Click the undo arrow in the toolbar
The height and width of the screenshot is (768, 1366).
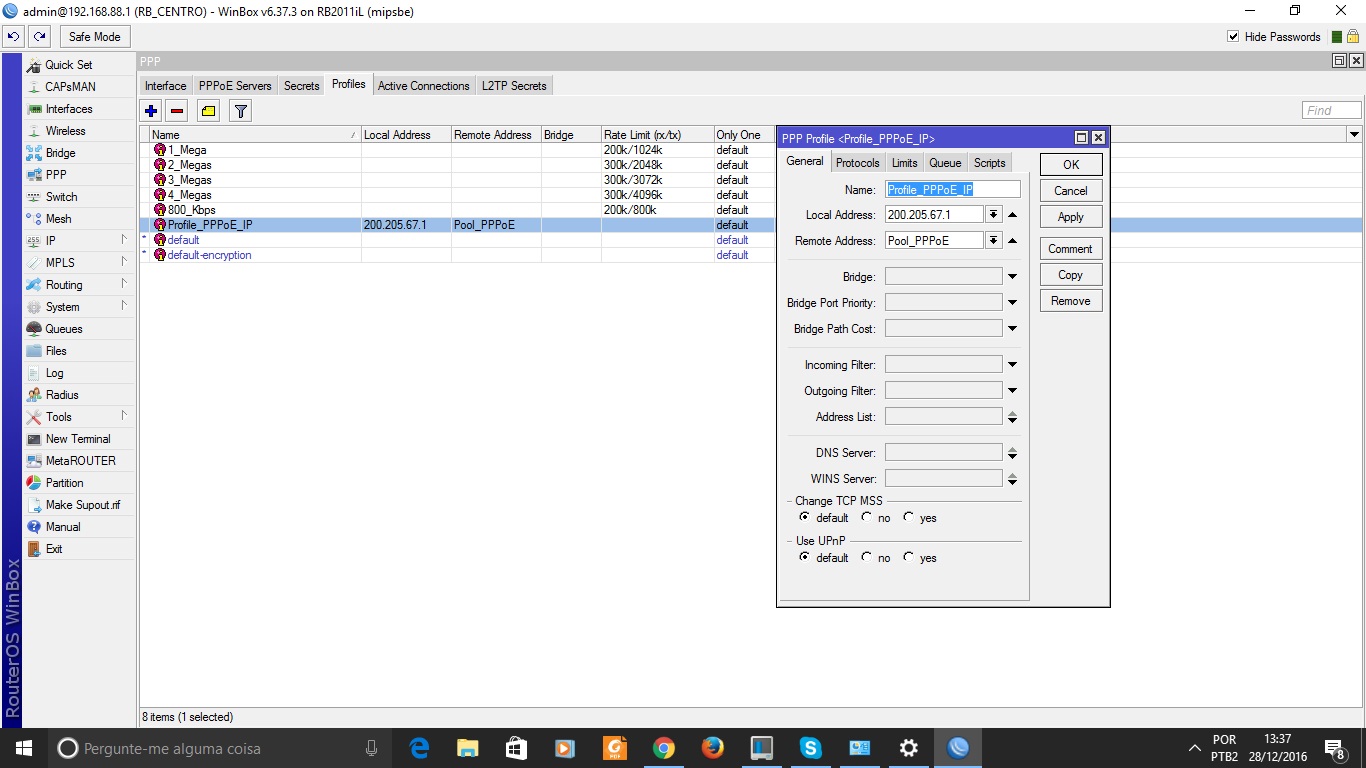(14, 37)
